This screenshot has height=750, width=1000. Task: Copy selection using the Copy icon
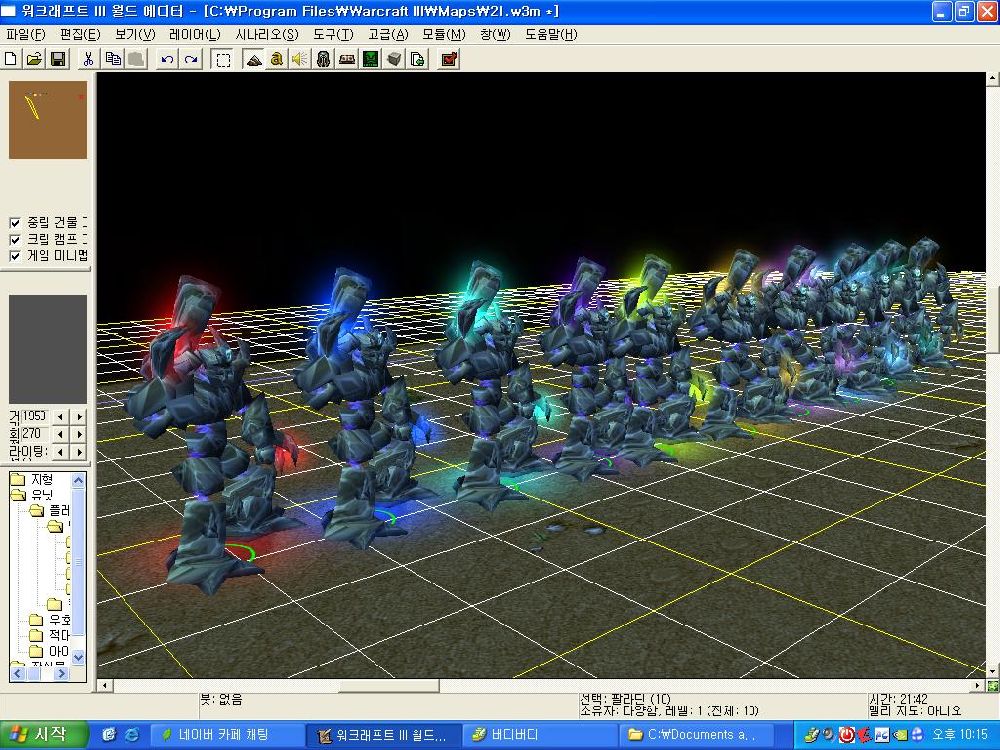pos(113,59)
